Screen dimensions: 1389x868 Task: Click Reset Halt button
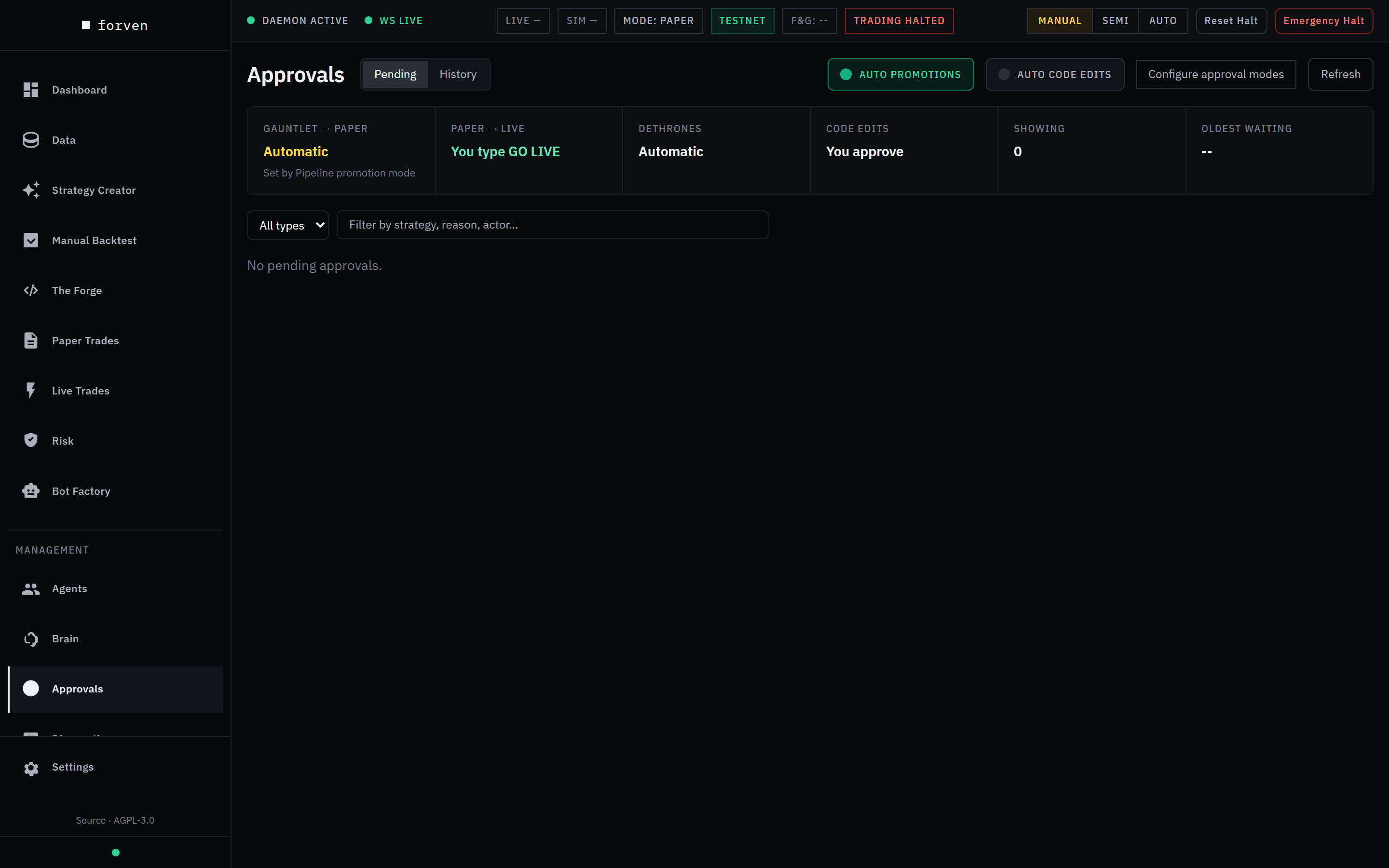1231,21
